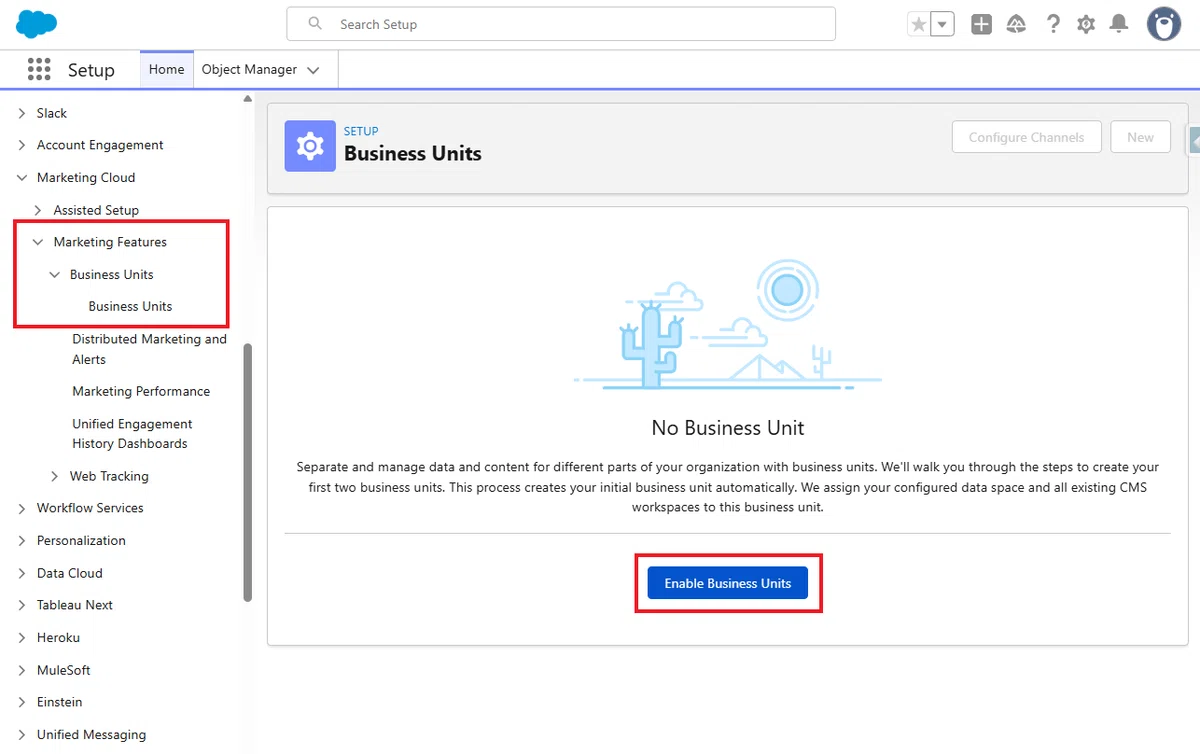
Task: Open the notifications bell
Action: click(x=1120, y=25)
